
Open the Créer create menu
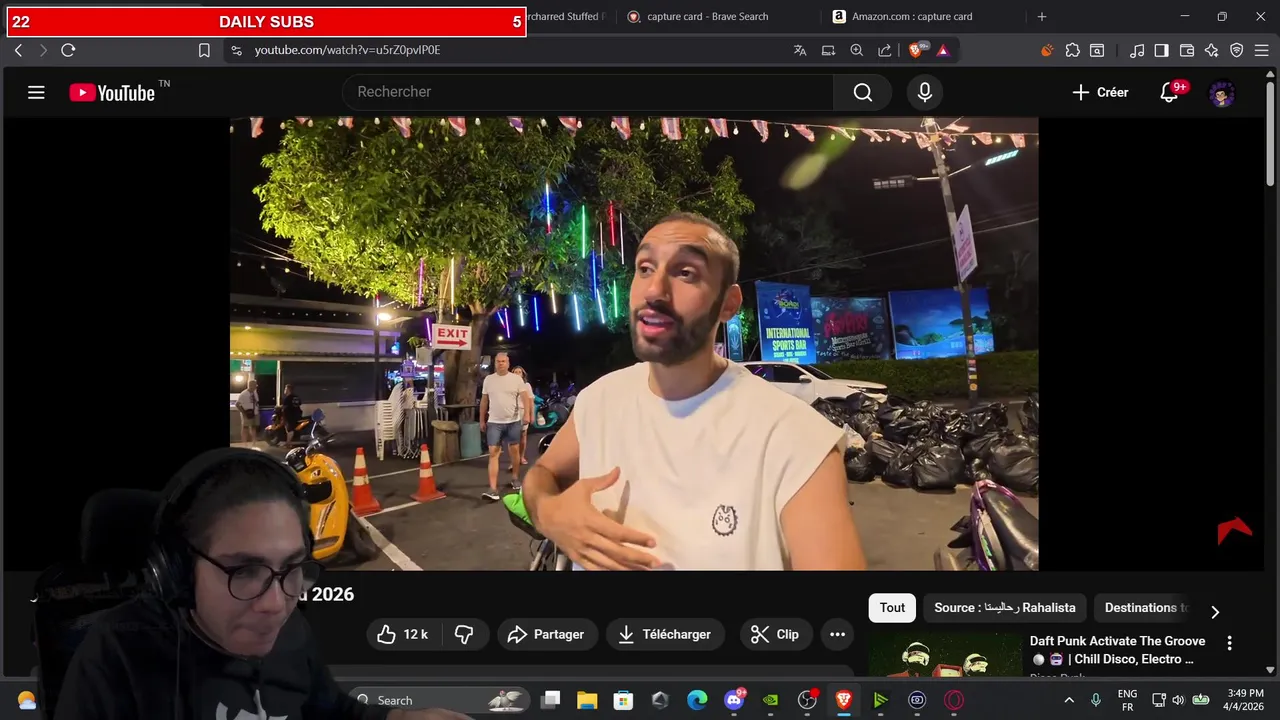click(1100, 92)
